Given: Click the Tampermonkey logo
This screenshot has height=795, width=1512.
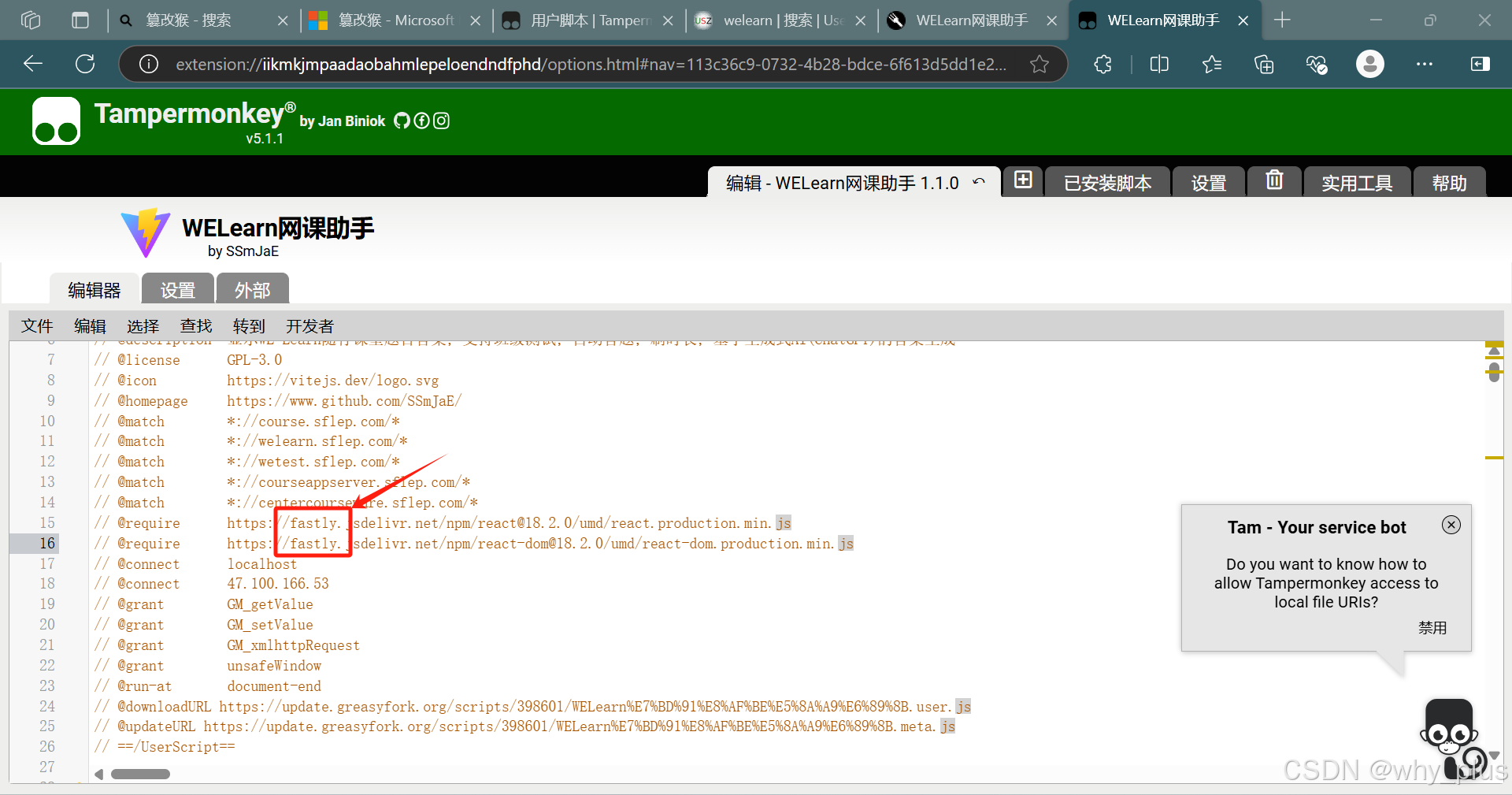Looking at the screenshot, I should (56, 121).
